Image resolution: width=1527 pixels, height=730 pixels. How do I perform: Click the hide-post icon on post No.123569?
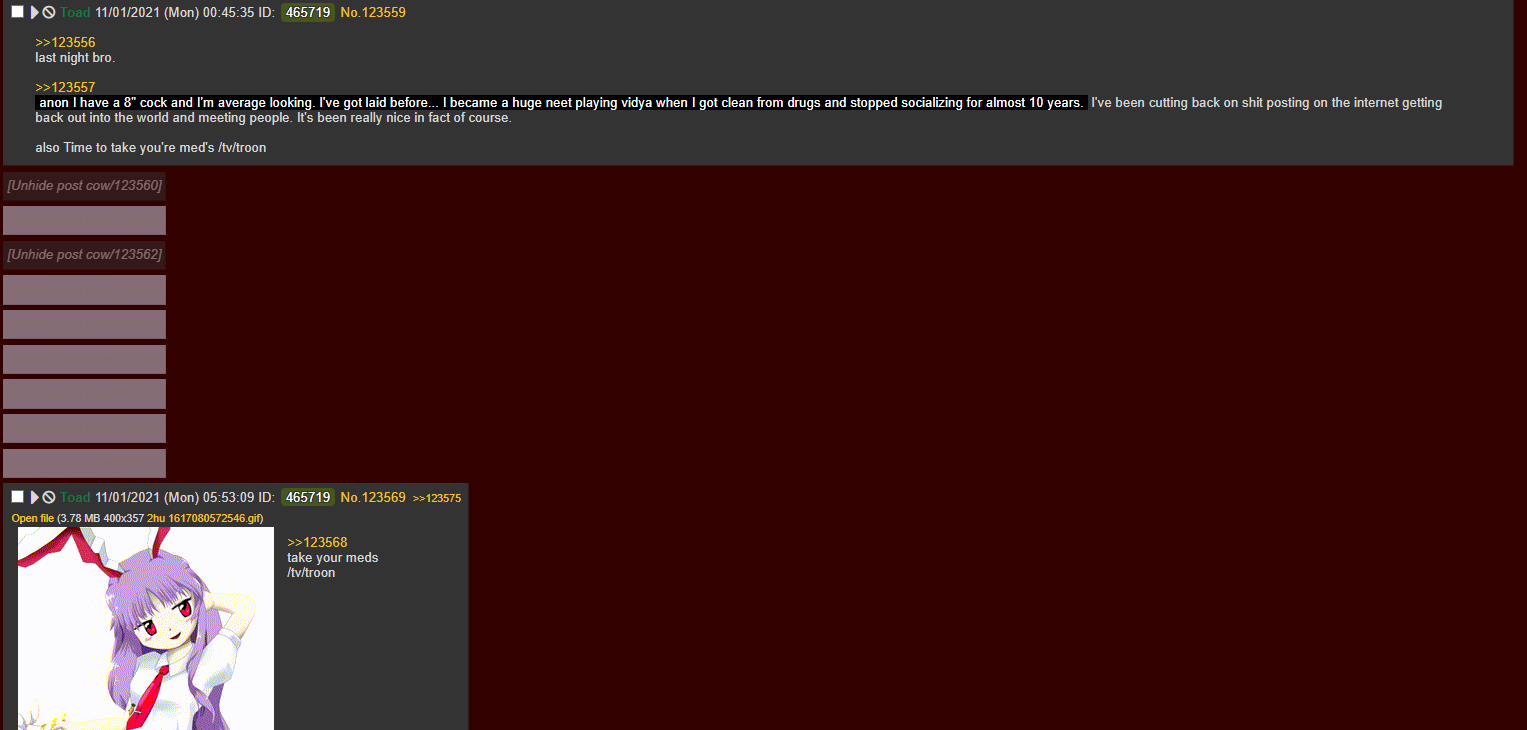tap(49, 497)
